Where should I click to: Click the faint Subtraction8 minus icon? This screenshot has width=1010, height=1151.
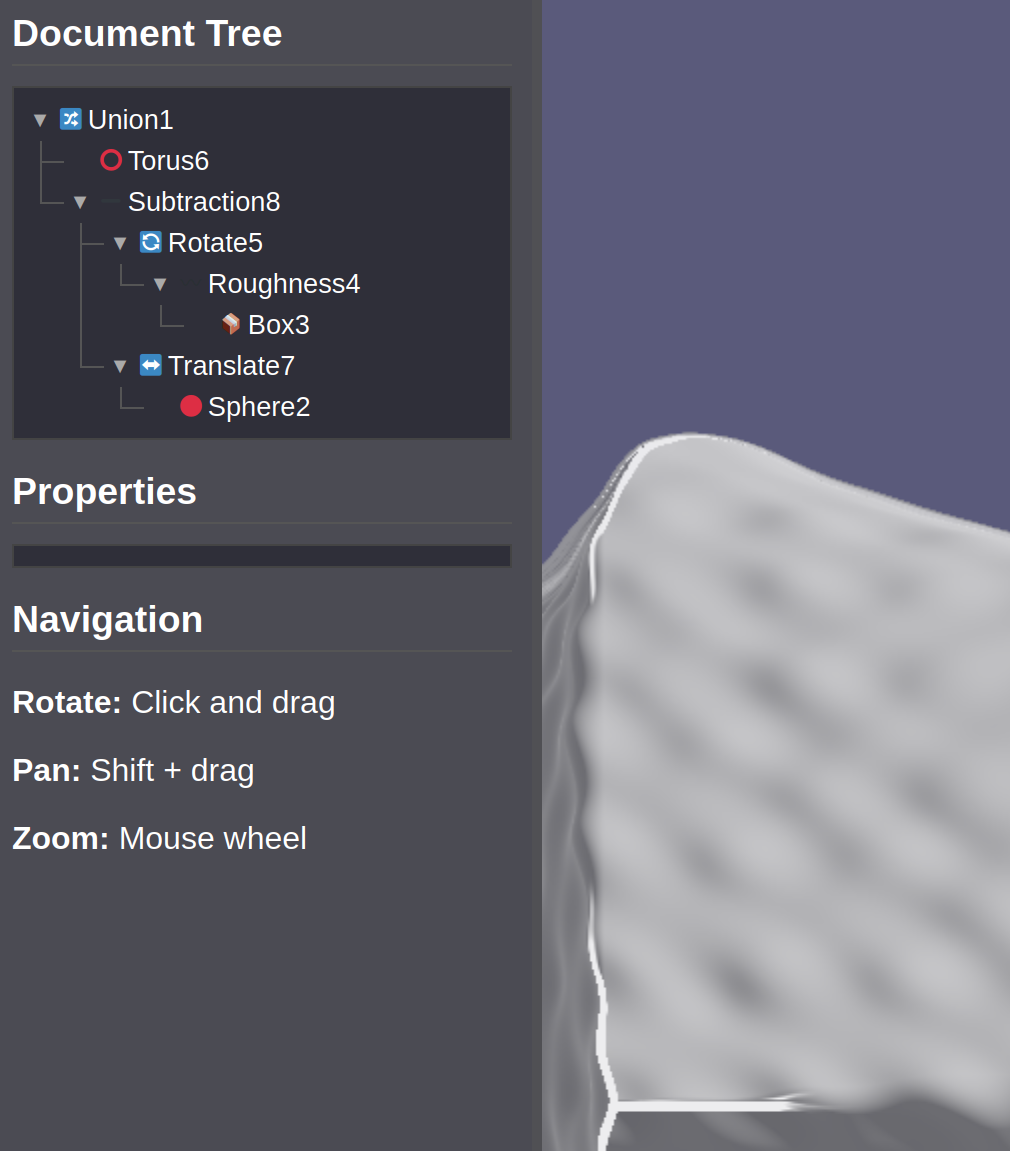[111, 201]
